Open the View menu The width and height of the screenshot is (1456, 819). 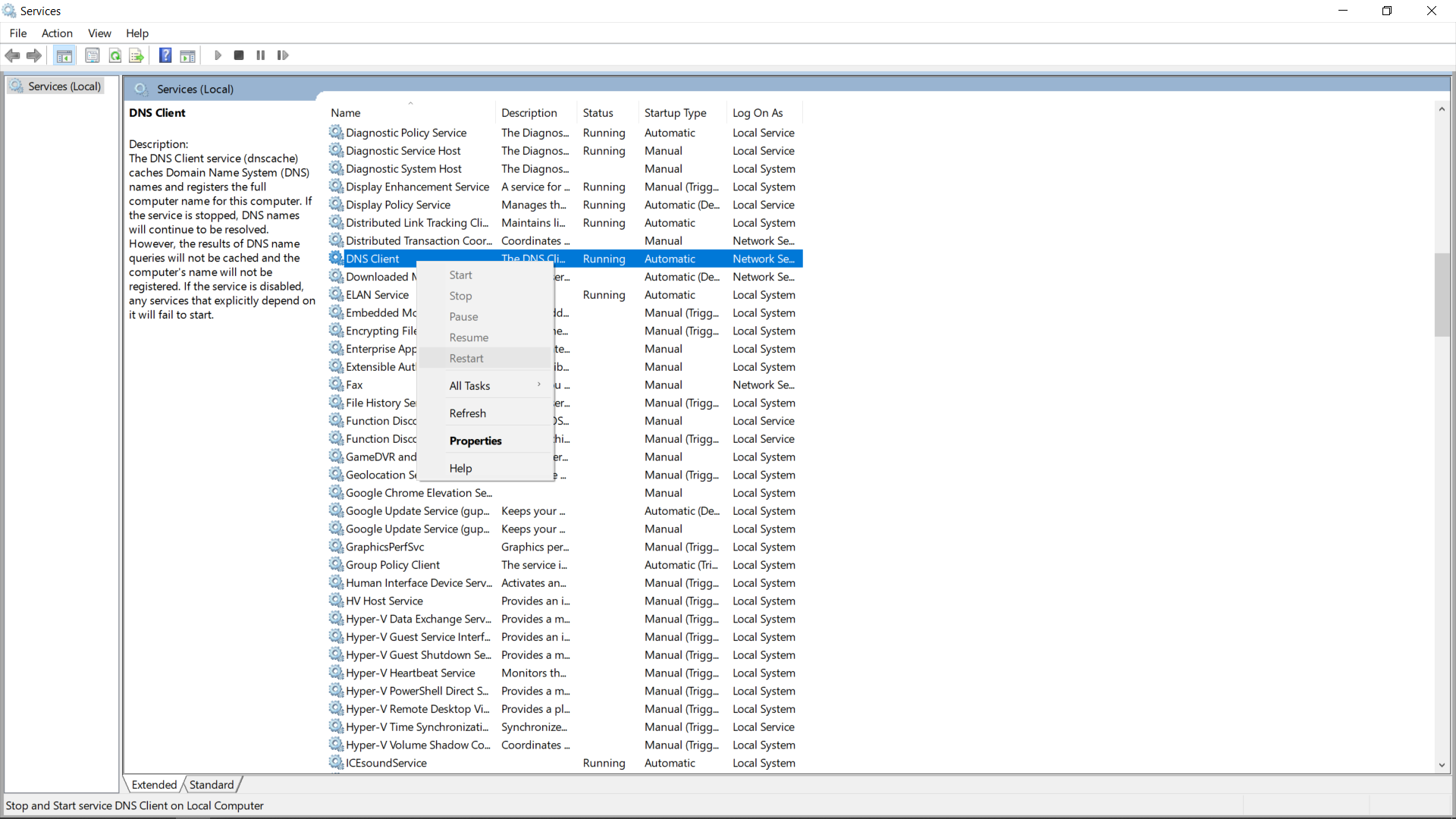(x=99, y=33)
